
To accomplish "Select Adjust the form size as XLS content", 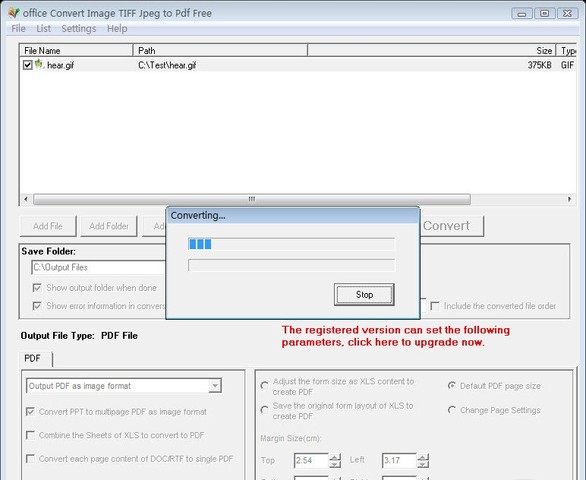I will (265, 385).
